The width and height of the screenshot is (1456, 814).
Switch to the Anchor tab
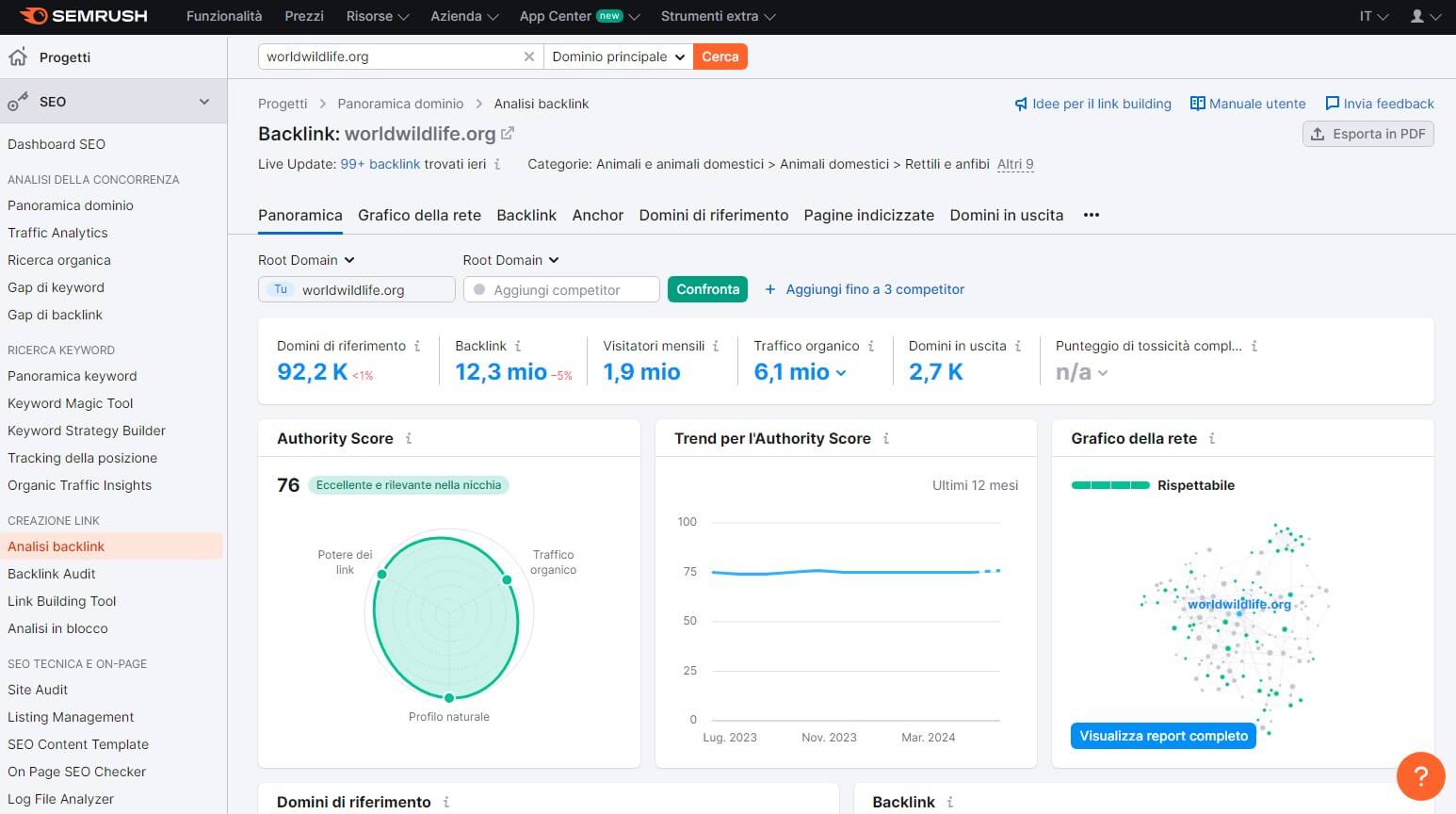(x=598, y=215)
